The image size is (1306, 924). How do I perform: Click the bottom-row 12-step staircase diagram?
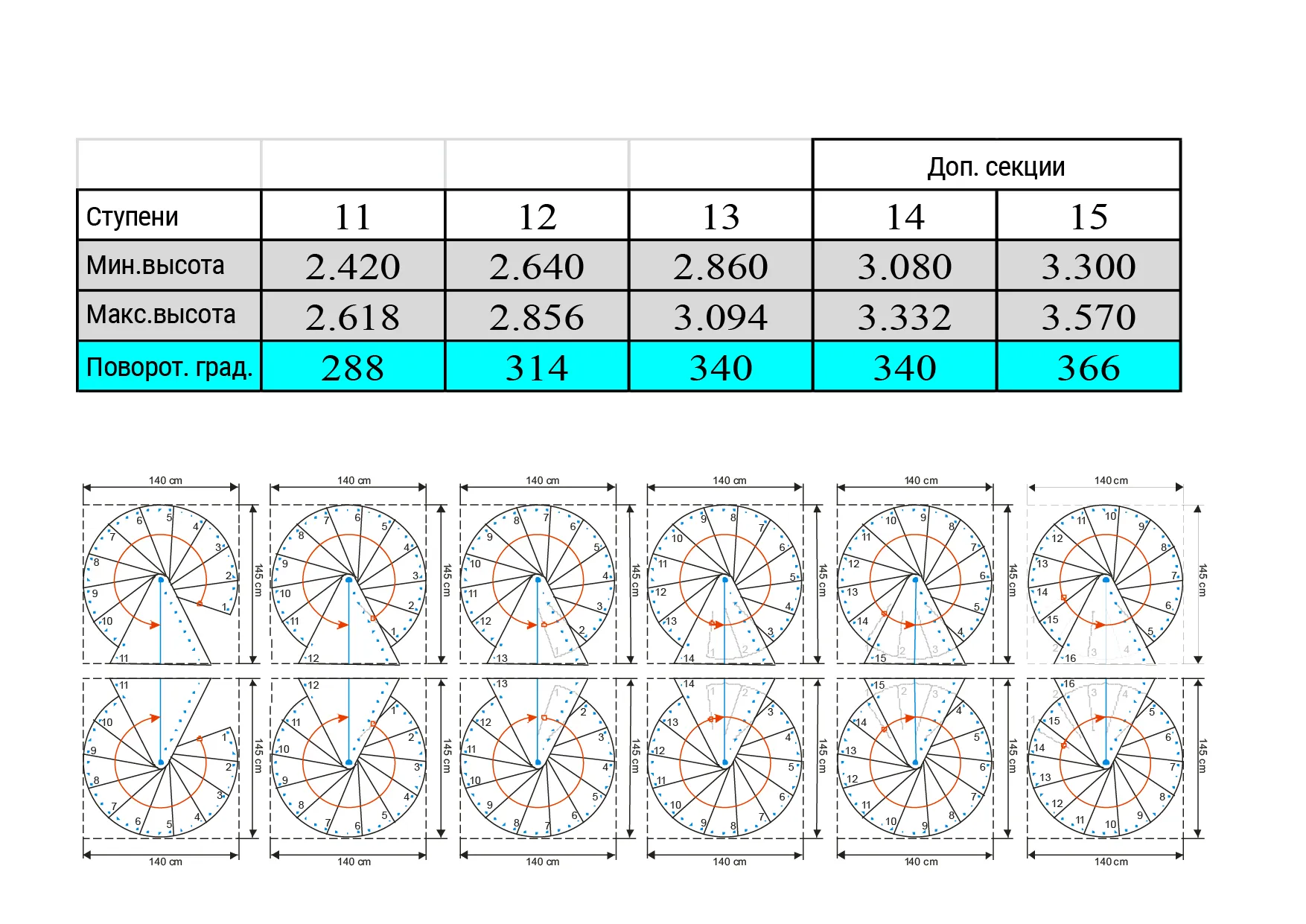(x=348, y=758)
